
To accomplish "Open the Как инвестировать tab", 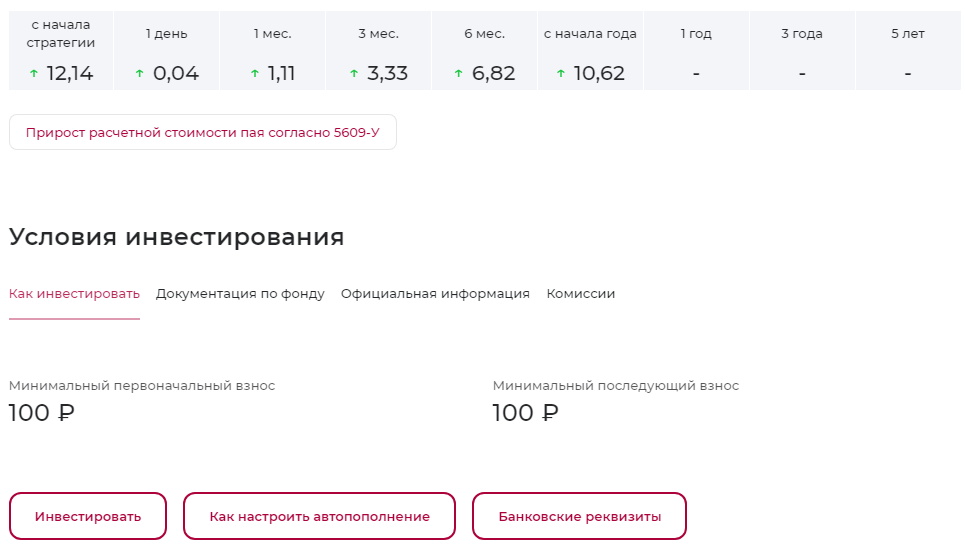I will 74,294.
